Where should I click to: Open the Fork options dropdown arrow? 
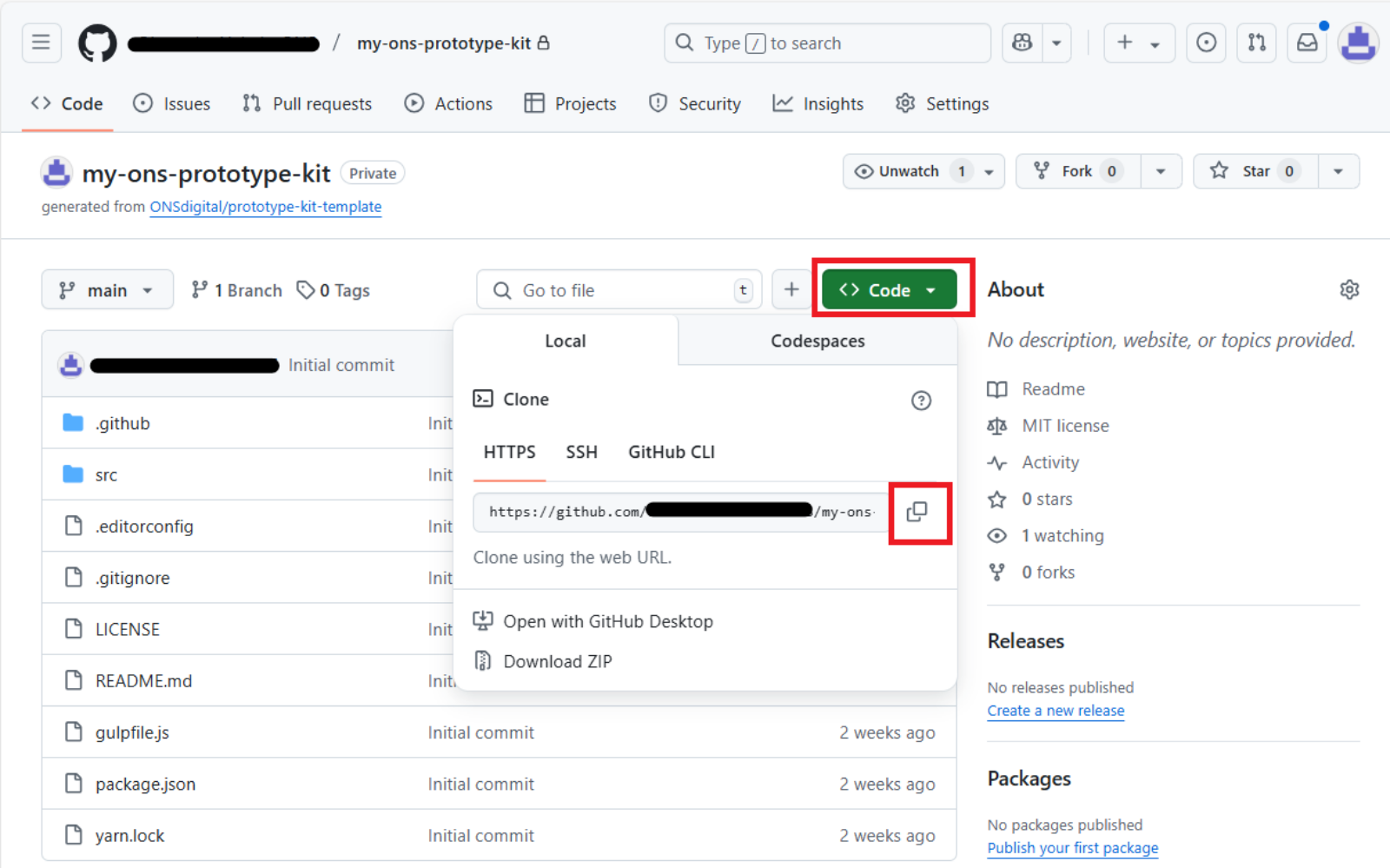(x=1162, y=171)
